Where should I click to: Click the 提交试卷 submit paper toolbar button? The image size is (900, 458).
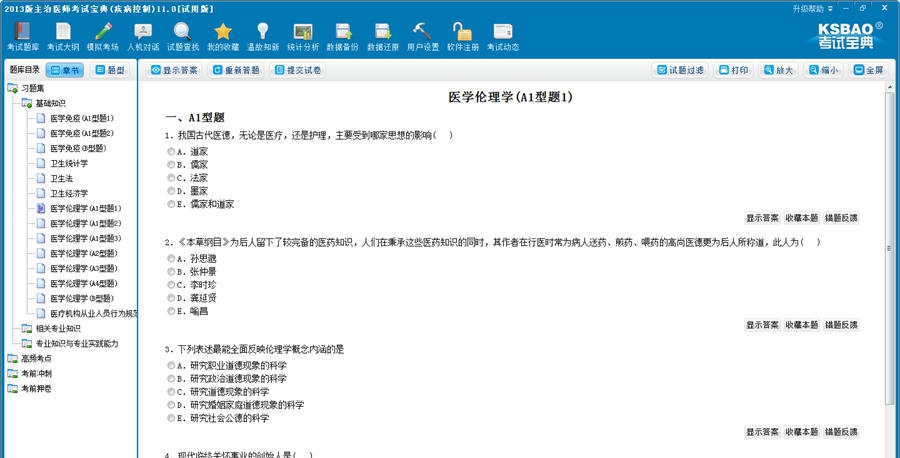[x=298, y=70]
